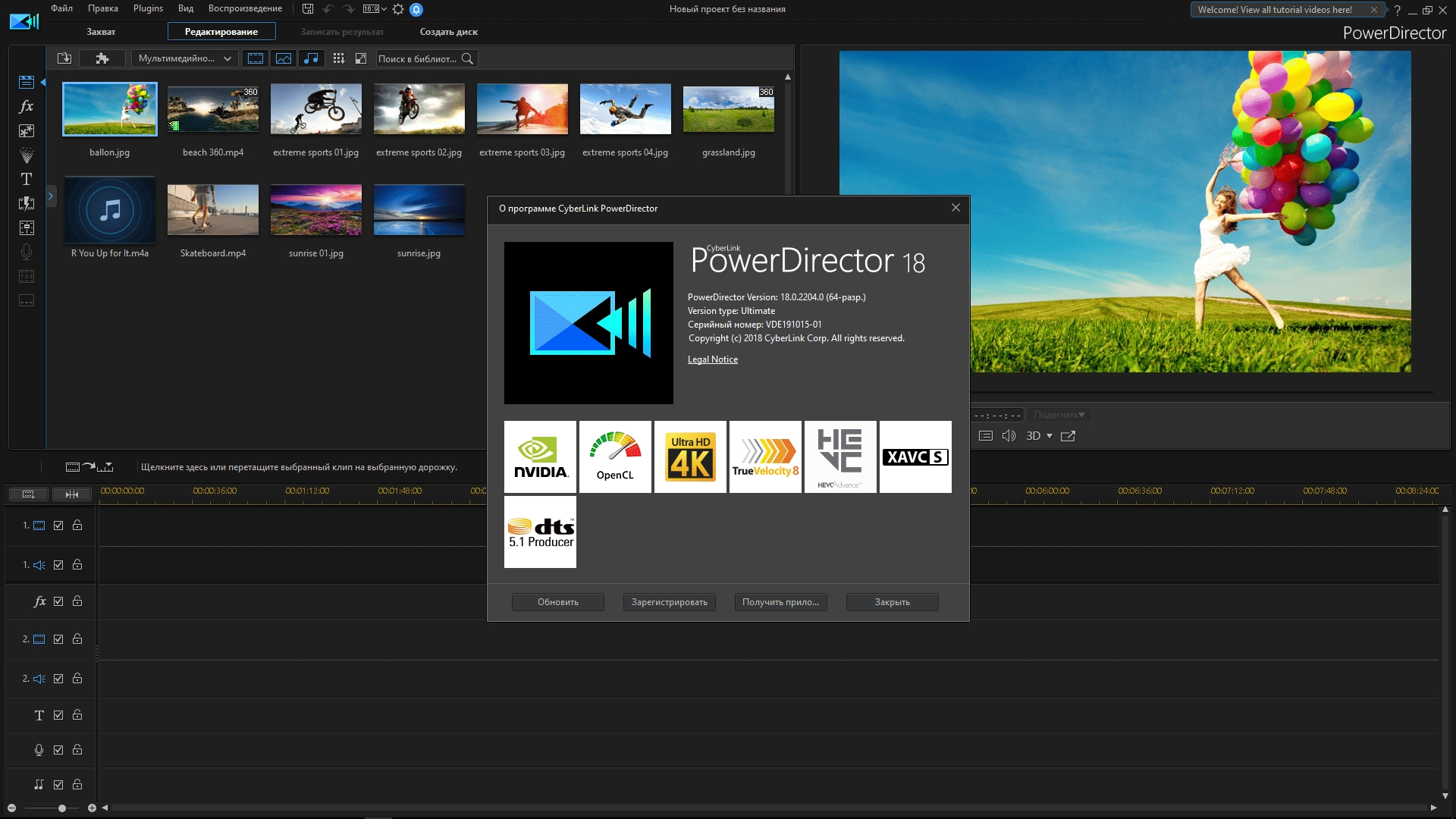
Task: Toggle checkbox for video track 2
Action: 58,639
